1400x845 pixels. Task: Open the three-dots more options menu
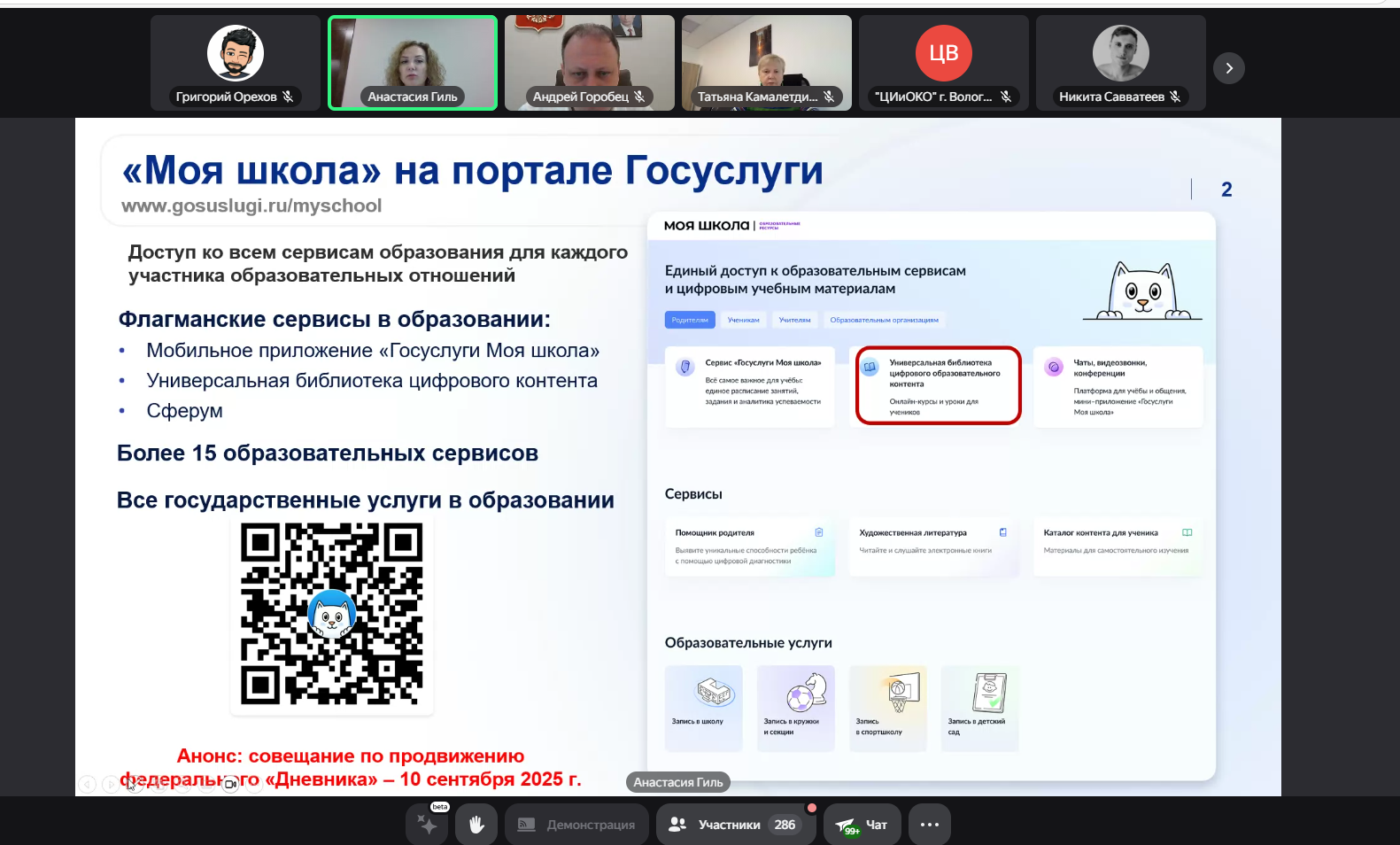pyautogui.click(x=929, y=825)
